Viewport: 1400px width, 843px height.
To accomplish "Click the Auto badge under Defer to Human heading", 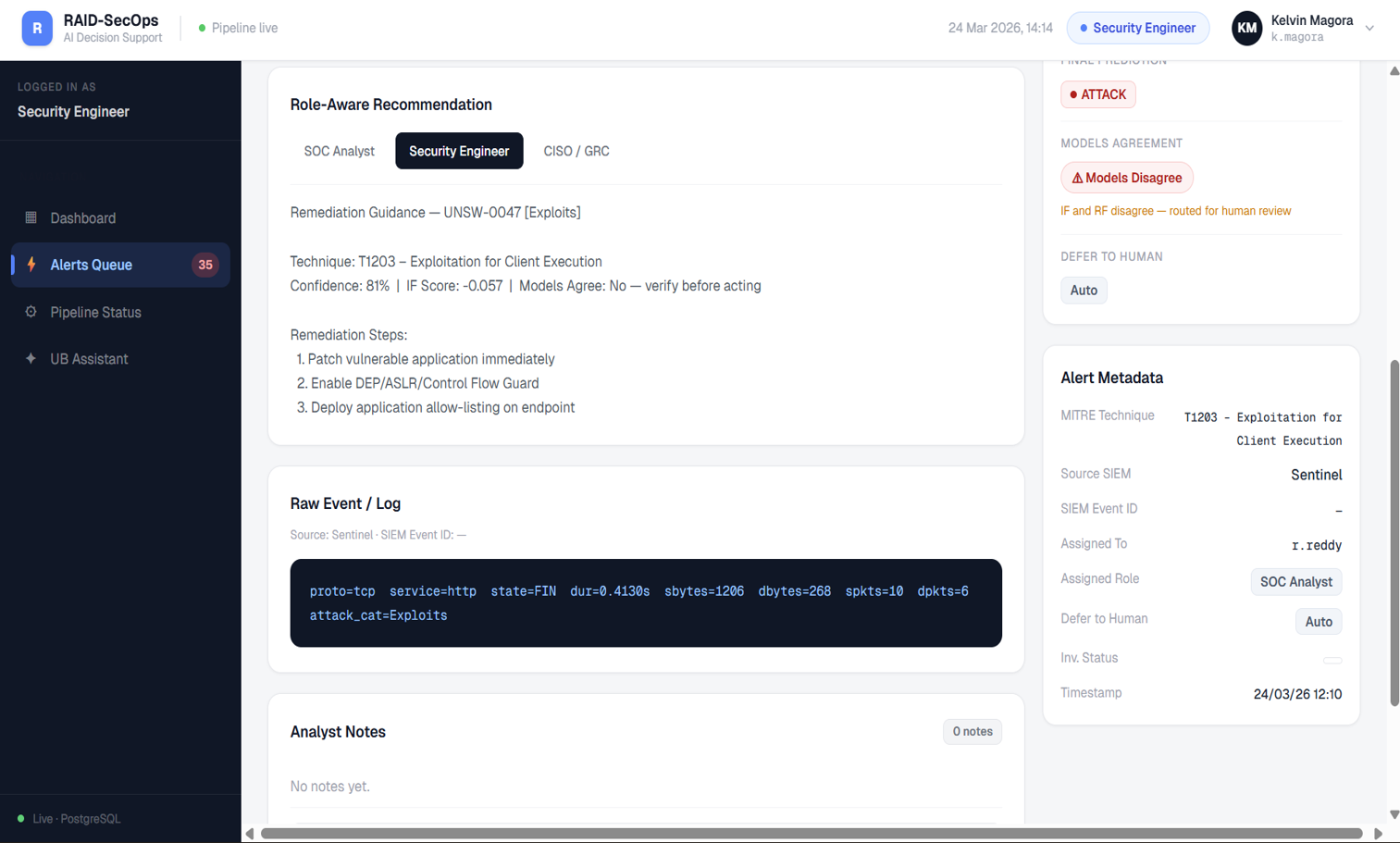I will [x=1084, y=291].
